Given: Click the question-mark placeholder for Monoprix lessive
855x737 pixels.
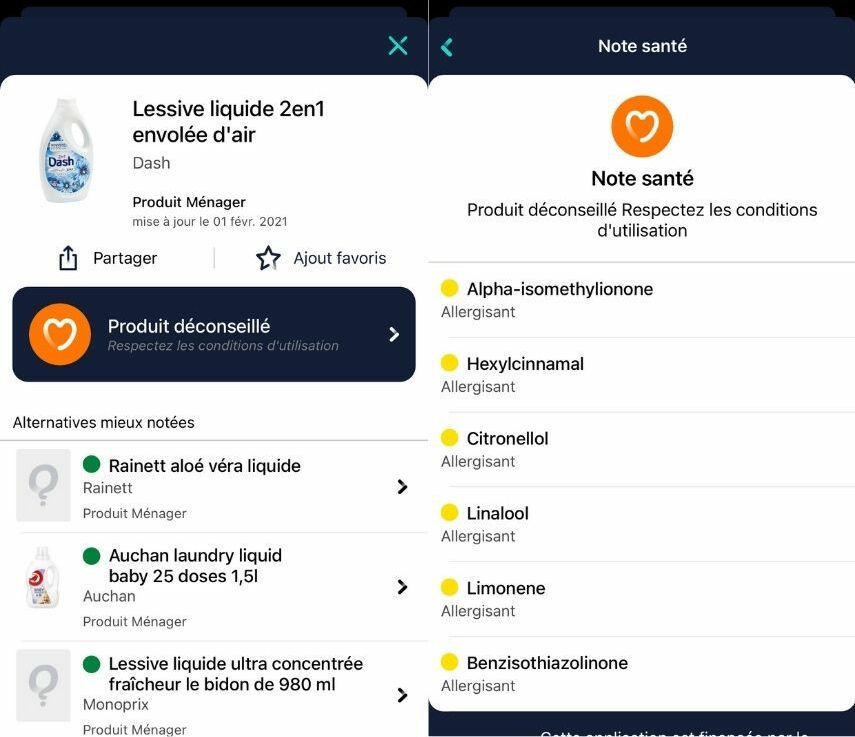Looking at the screenshot, I should (x=43, y=685).
